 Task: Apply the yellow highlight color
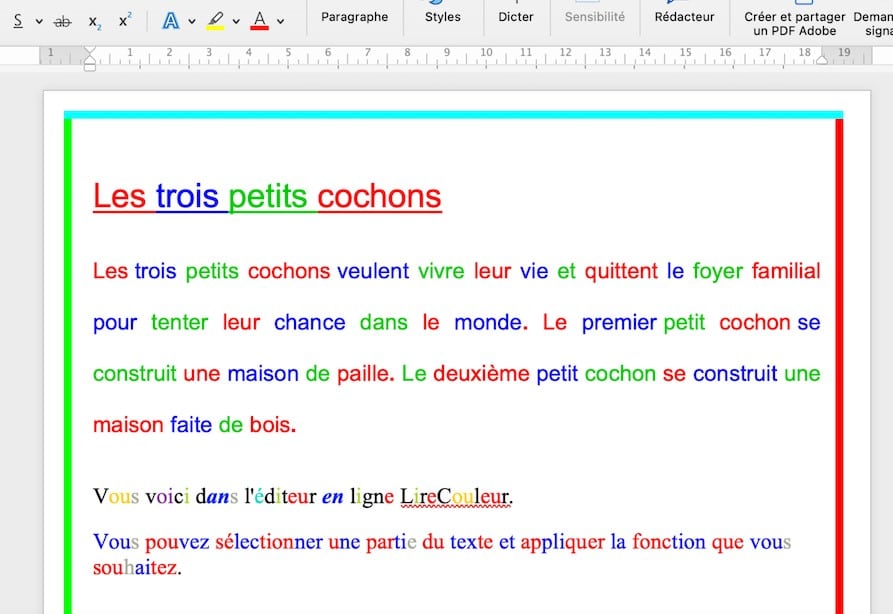pos(215,20)
